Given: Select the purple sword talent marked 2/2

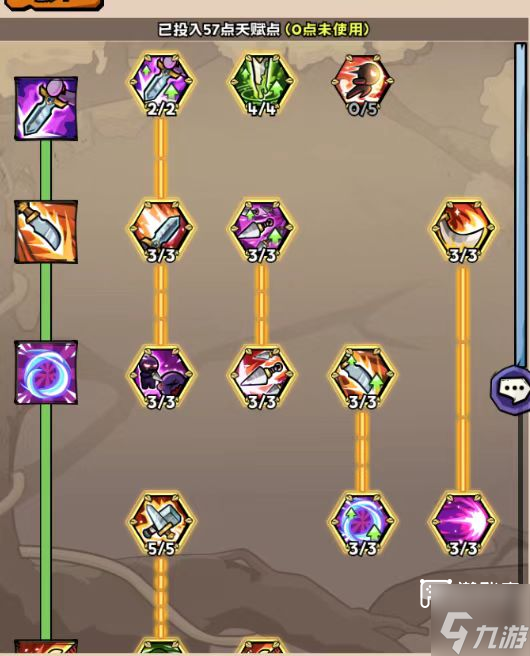Looking at the screenshot, I should (x=161, y=85).
